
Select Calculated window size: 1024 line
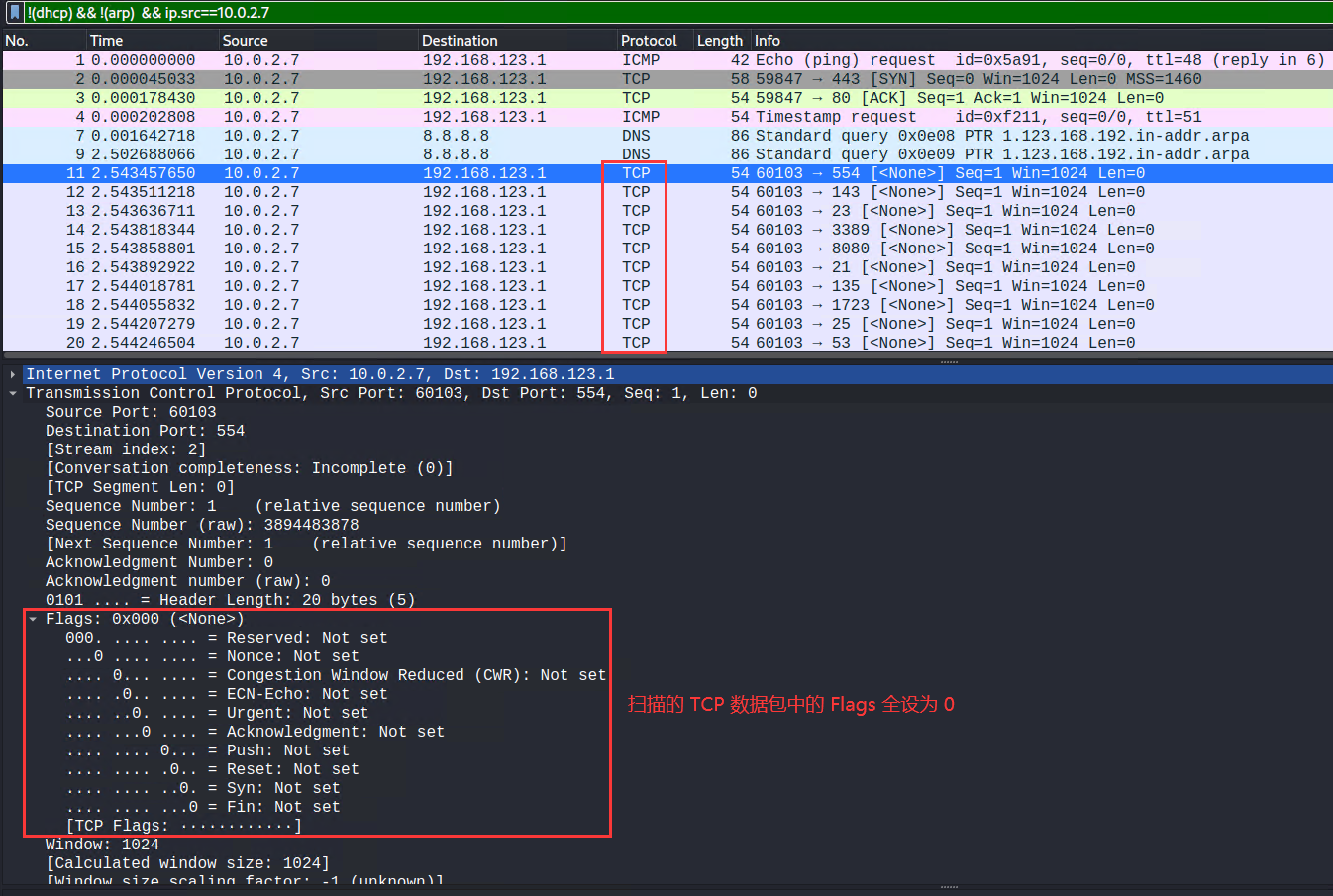pyautogui.click(x=188, y=863)
